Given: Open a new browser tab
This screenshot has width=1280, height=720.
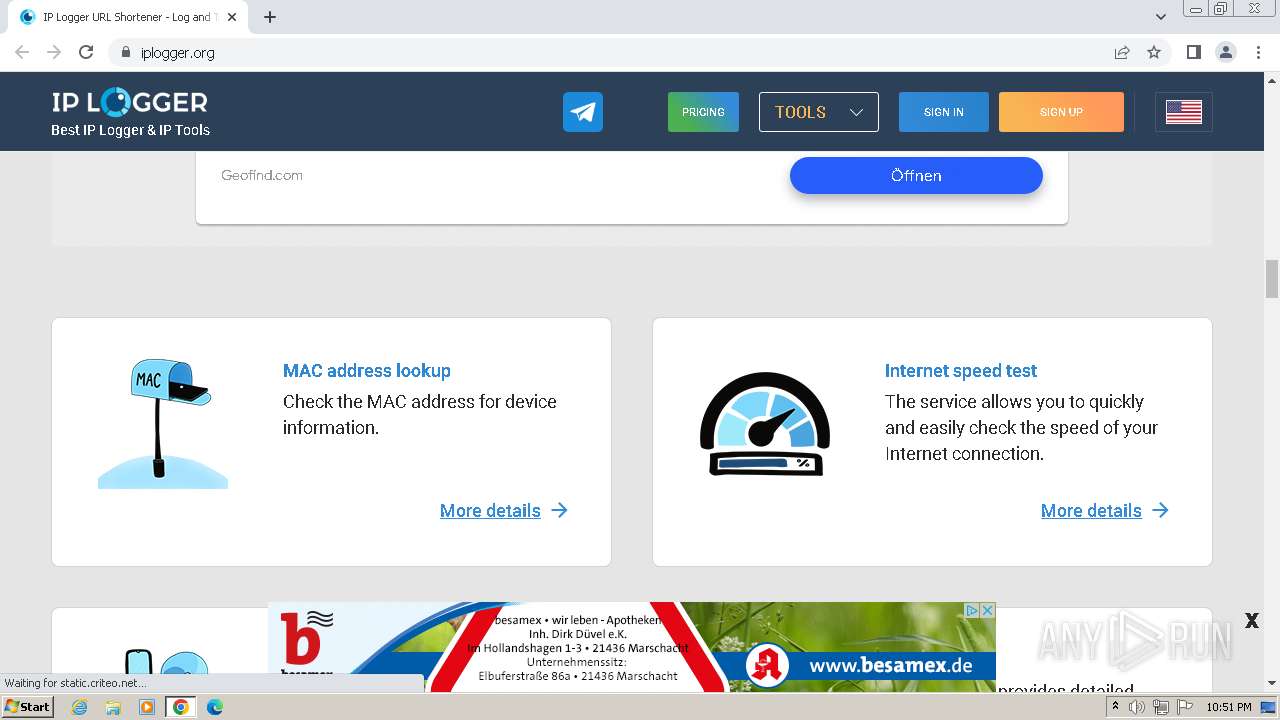Looking at the screenshot, I should pyautogui.click(x=270, y=17).
